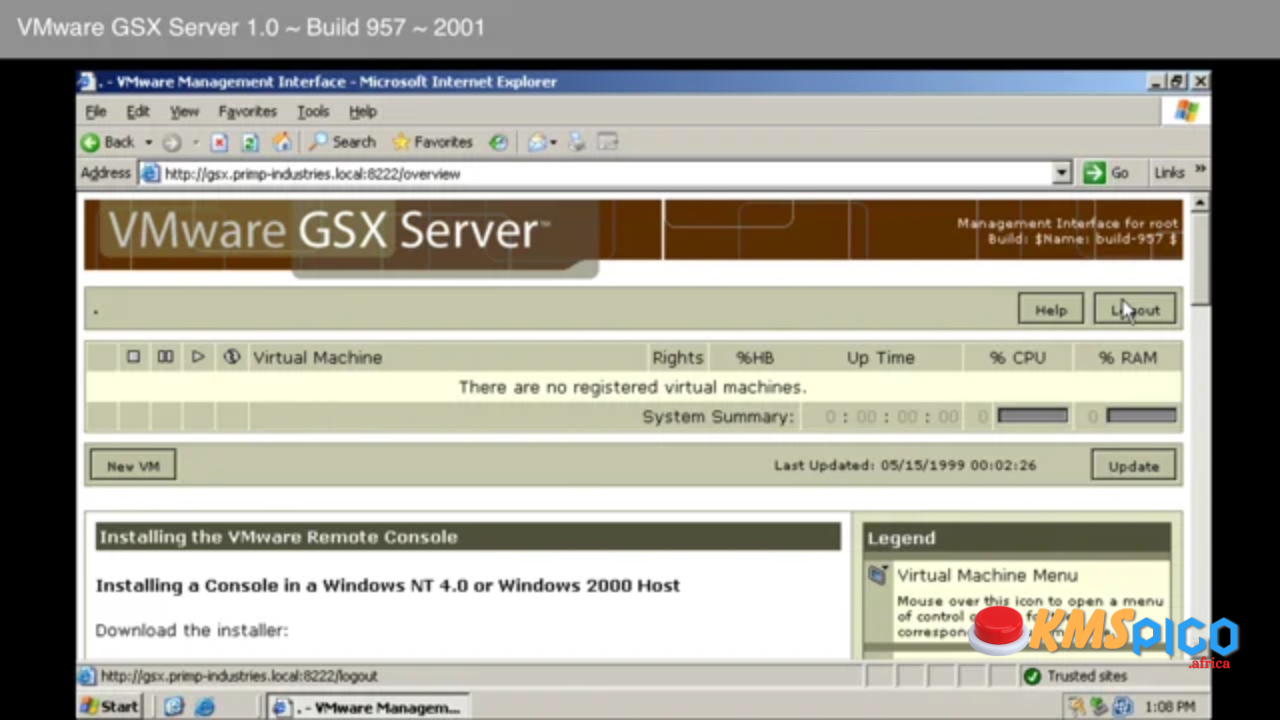1280x720 pixels.
Task: Click the Last Updated timestamp text
Action: pos(905,466)
